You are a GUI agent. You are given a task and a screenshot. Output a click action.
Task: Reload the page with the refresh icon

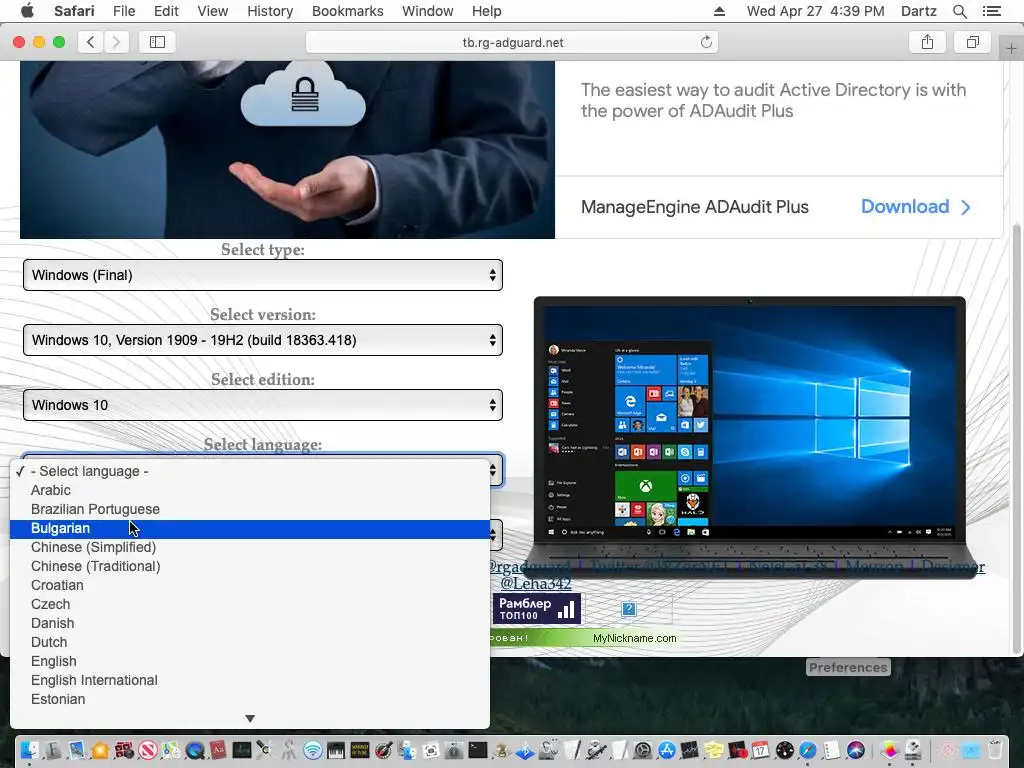click(706, 42)
